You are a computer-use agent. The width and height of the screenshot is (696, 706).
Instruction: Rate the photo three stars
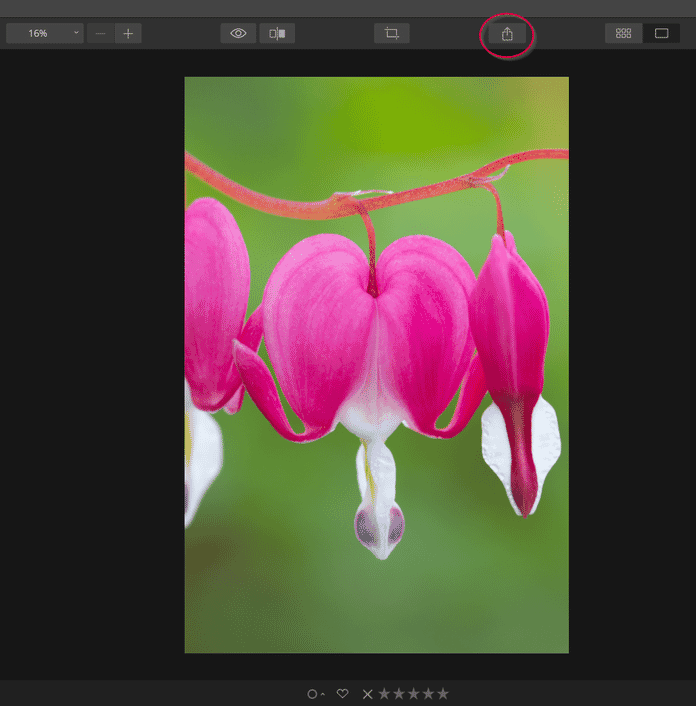pyautogui.click(x=414, y=693)
